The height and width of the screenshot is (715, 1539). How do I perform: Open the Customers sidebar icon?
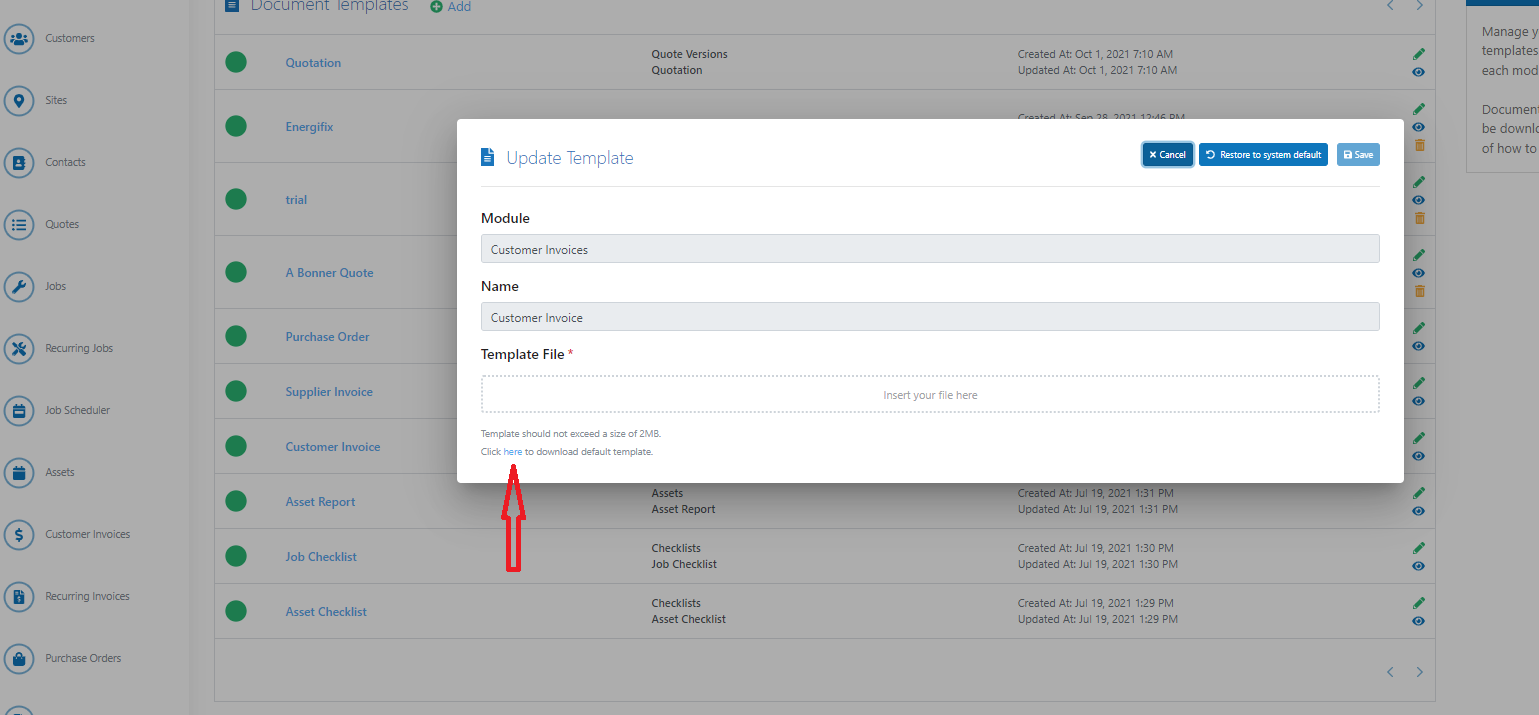[x=18, y=39]
